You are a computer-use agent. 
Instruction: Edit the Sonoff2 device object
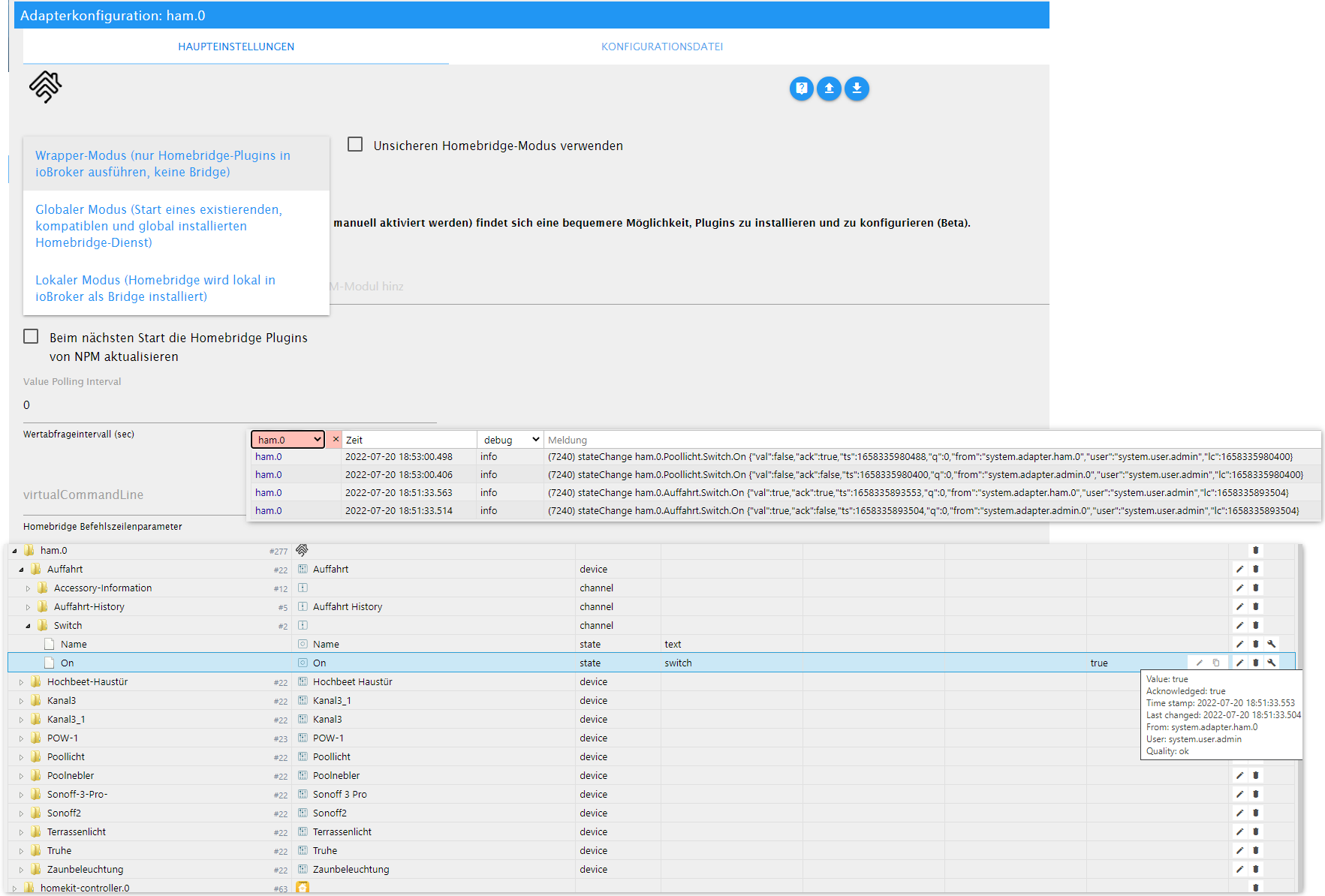pos(1239,813)
